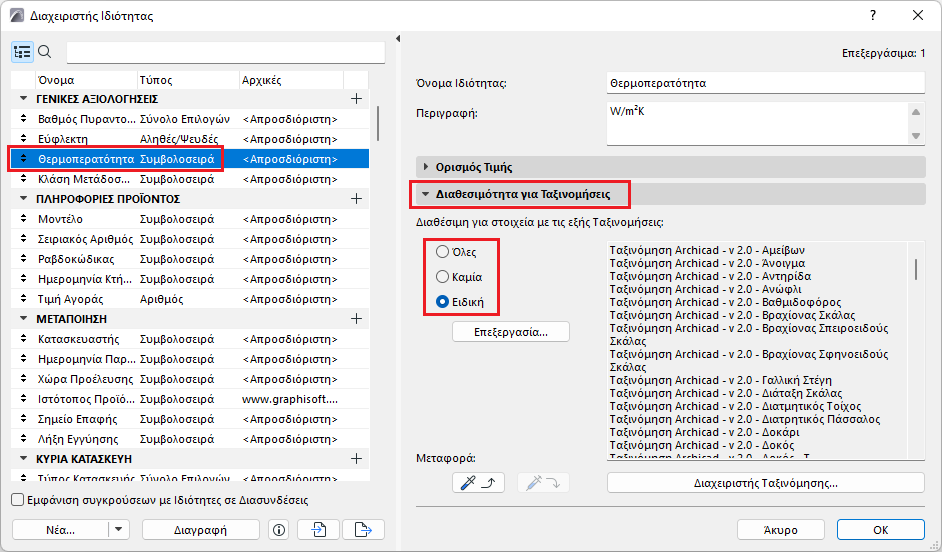Sort by Όνομα column header
The width and height of the screenshot is (942, 552).
[87, 80]
